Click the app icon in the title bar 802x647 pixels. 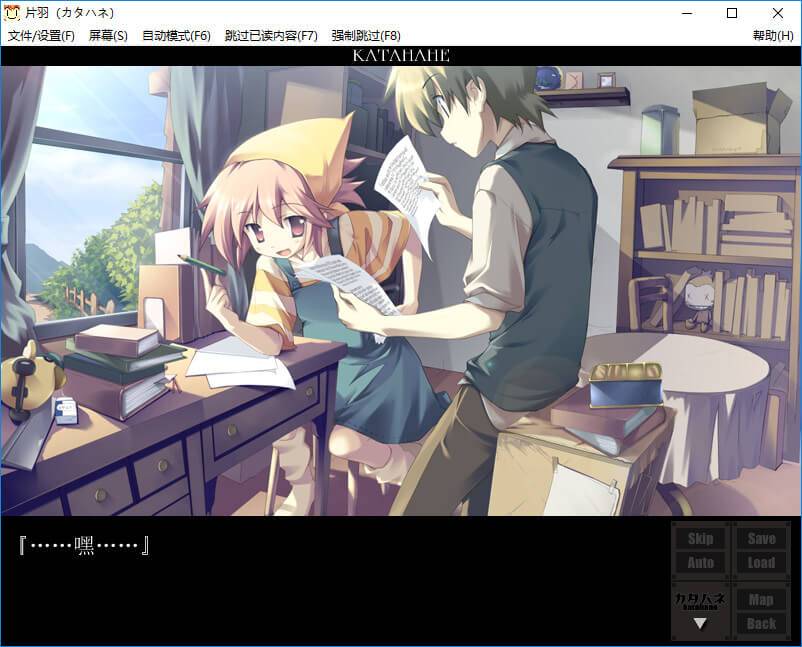[13, 13]
